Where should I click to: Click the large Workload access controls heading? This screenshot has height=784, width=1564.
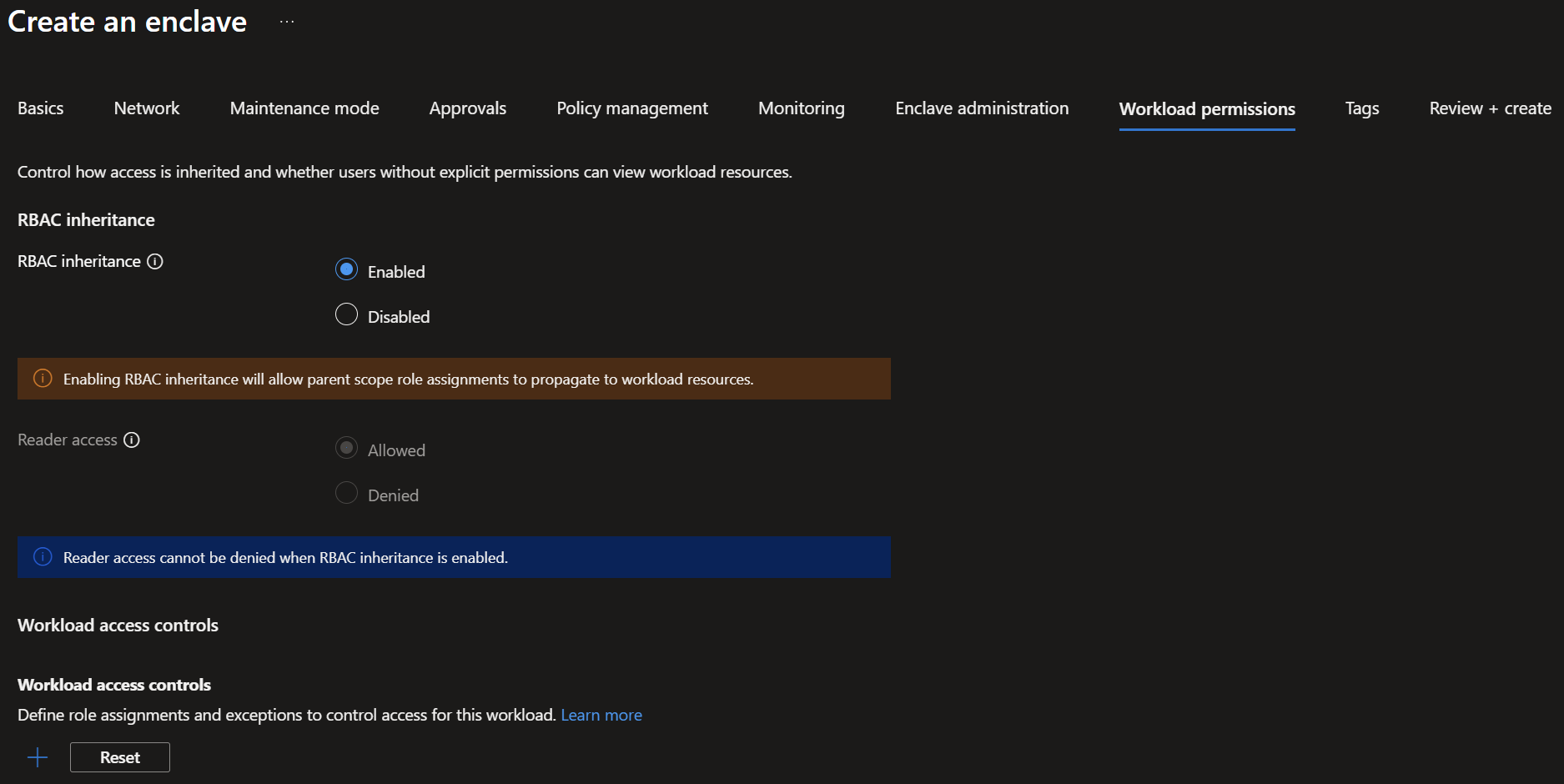point(118,626)
